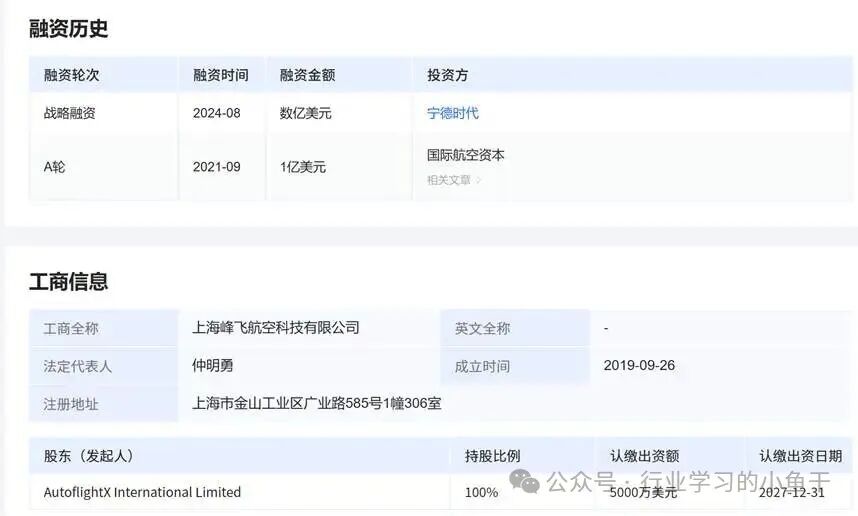Select the A轮 round cell

pos(54,167)
